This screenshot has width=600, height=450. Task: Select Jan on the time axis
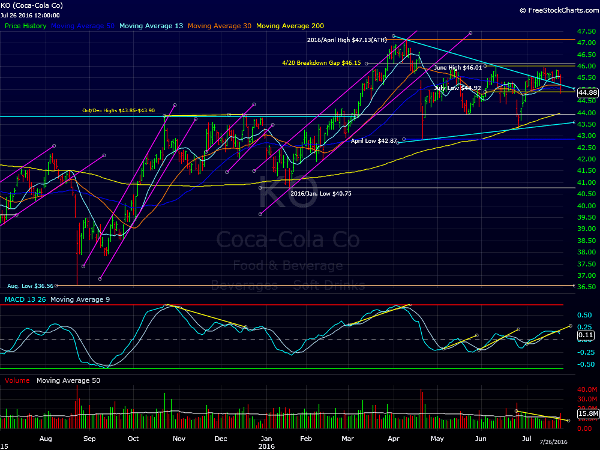266,439
